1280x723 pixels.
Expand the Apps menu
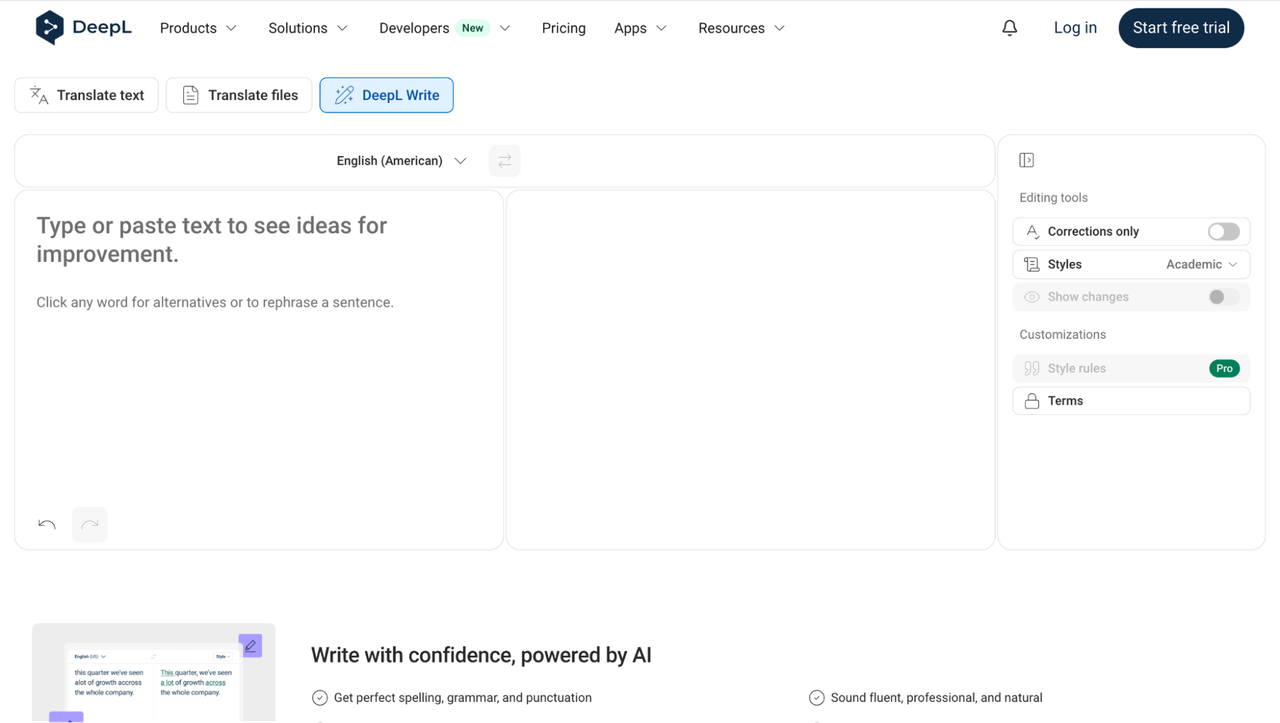tap(640, 28)
